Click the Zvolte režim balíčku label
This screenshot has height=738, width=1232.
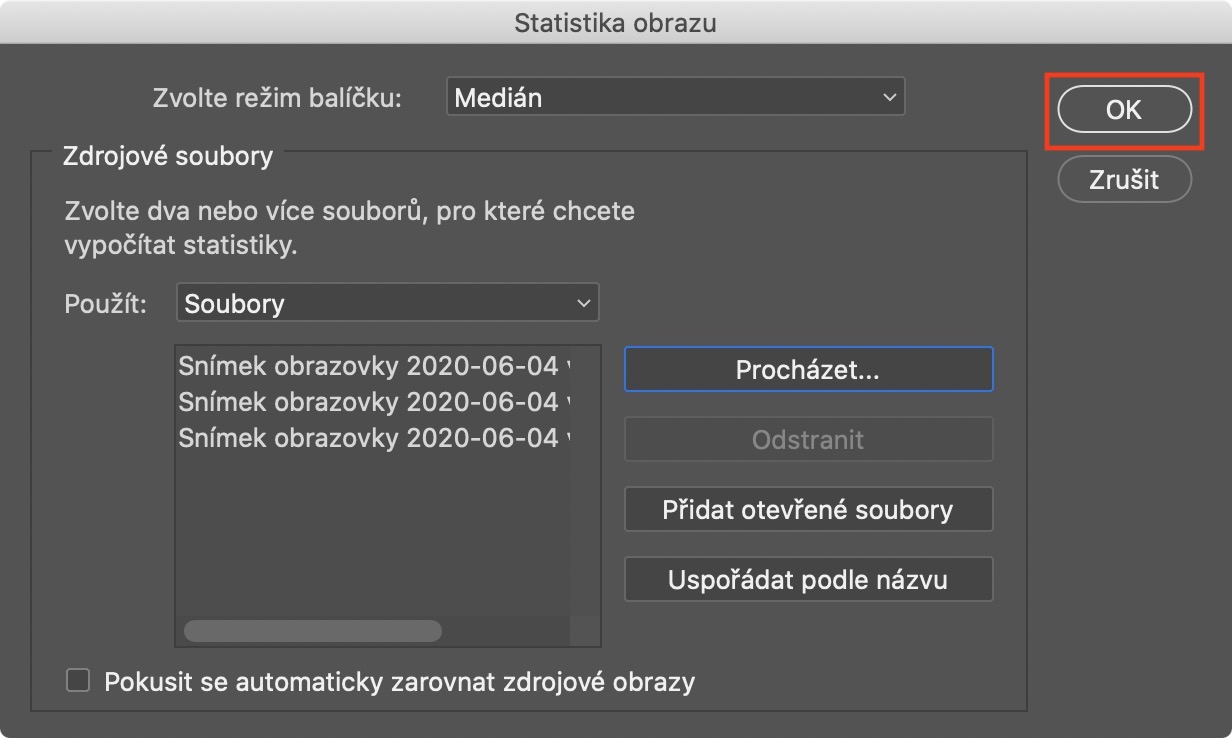tap(277, 99)
